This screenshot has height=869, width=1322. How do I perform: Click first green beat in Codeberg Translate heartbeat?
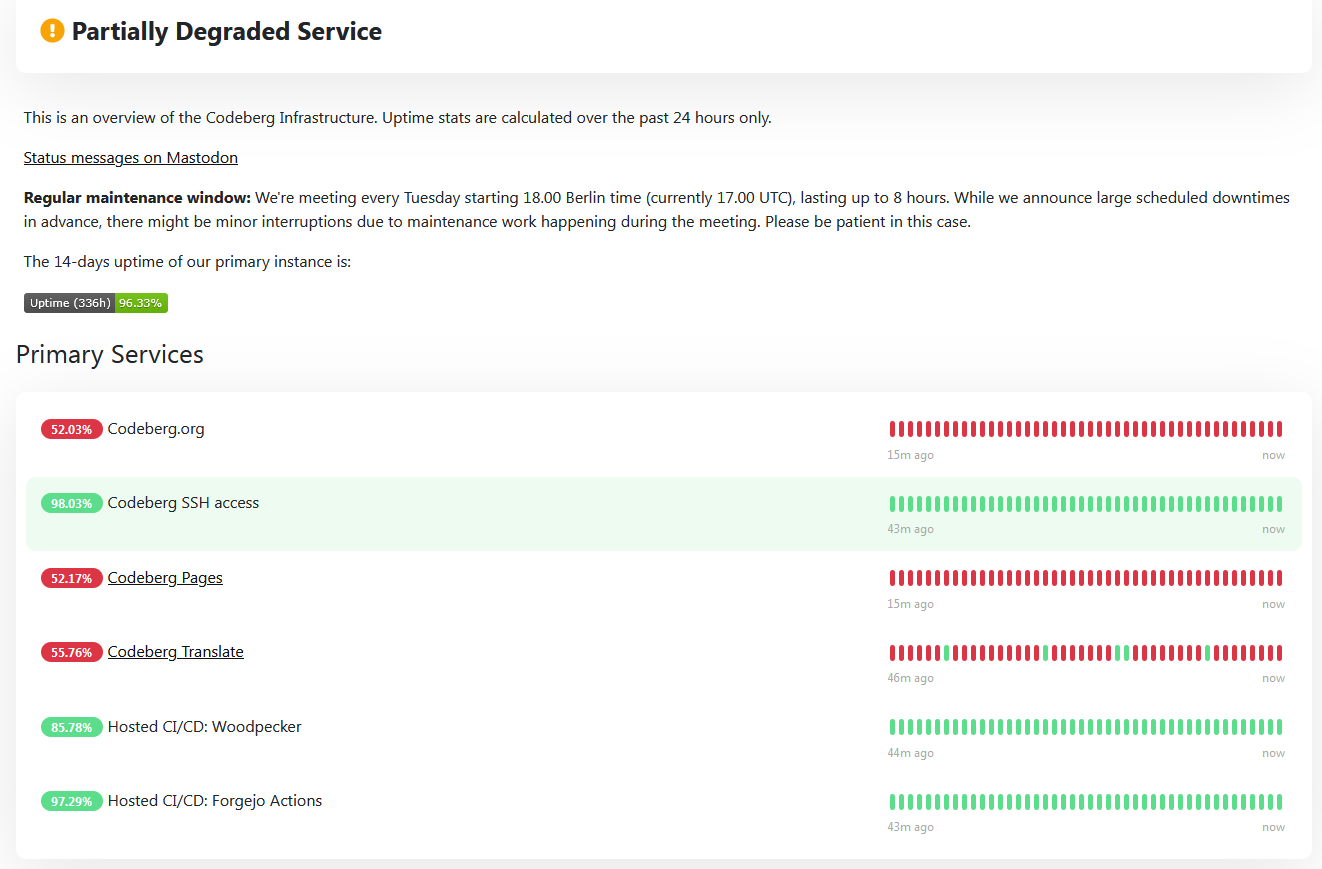point(946,653)
